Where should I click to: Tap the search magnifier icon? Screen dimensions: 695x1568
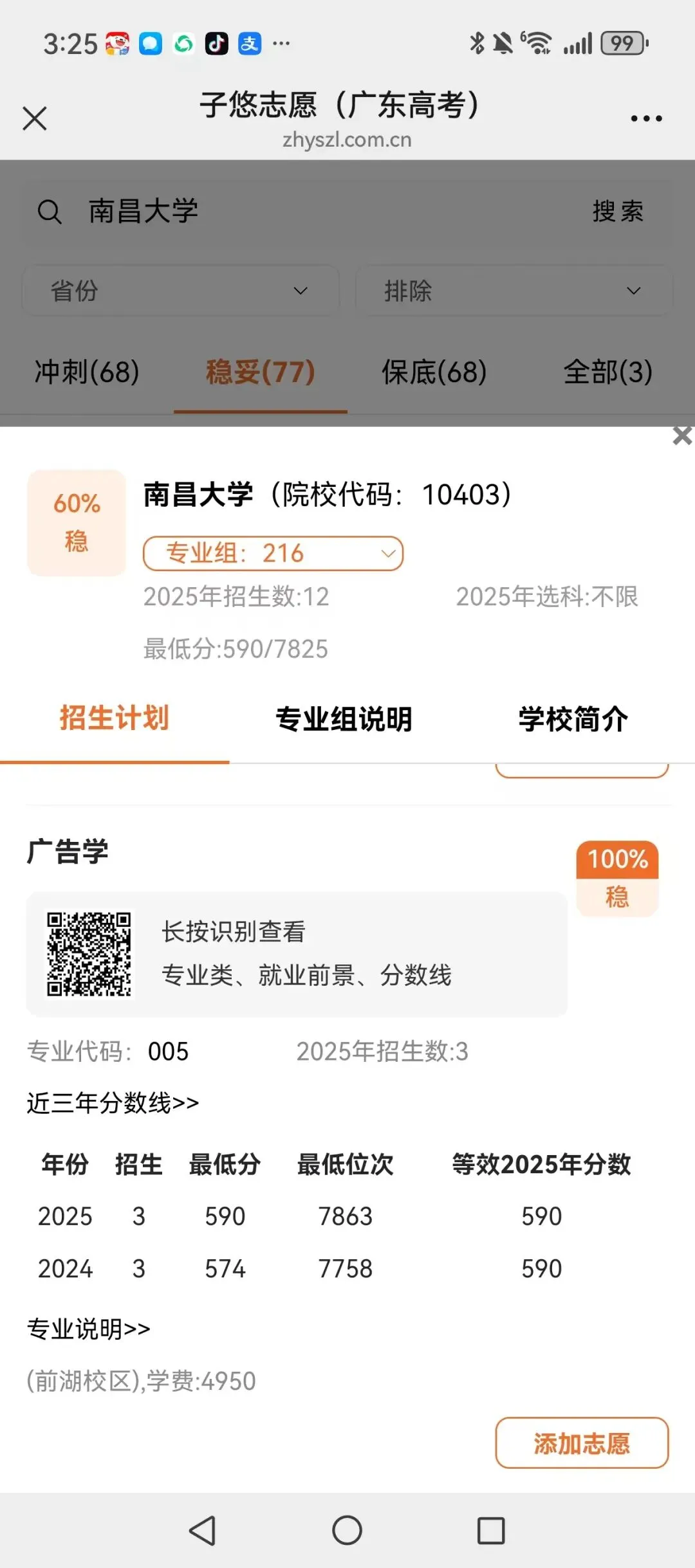[50, 212]
